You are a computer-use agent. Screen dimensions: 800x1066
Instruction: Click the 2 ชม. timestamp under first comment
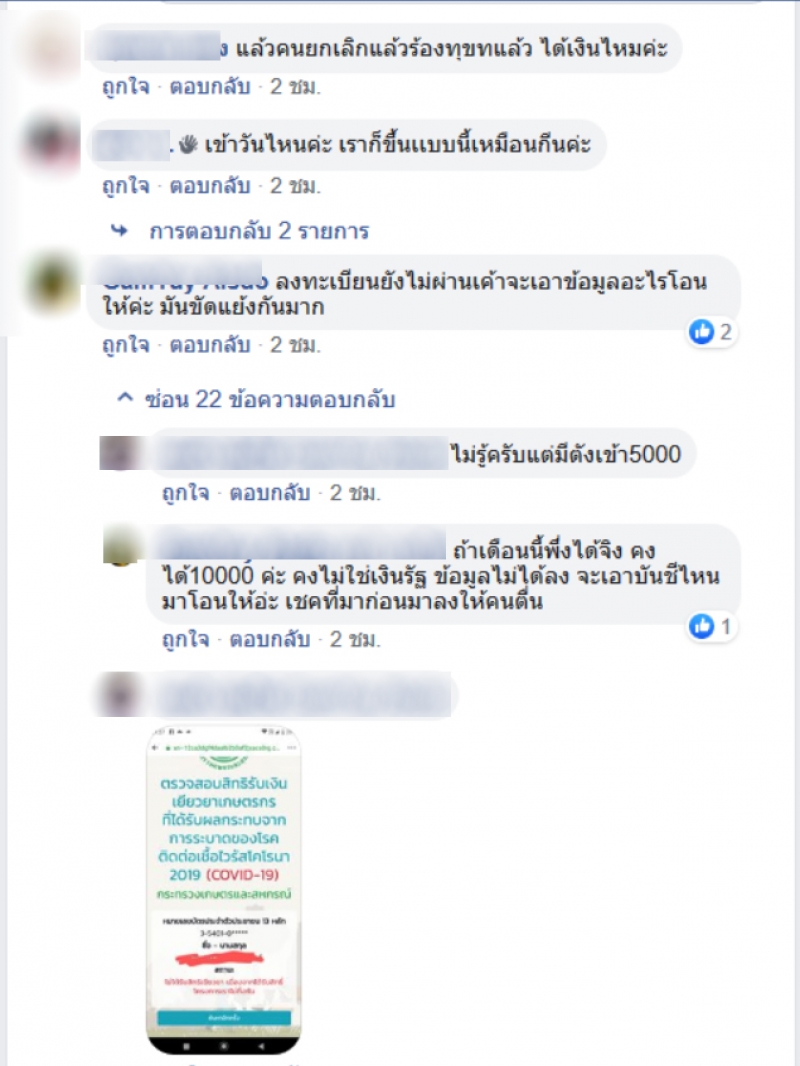coord(295,87)
